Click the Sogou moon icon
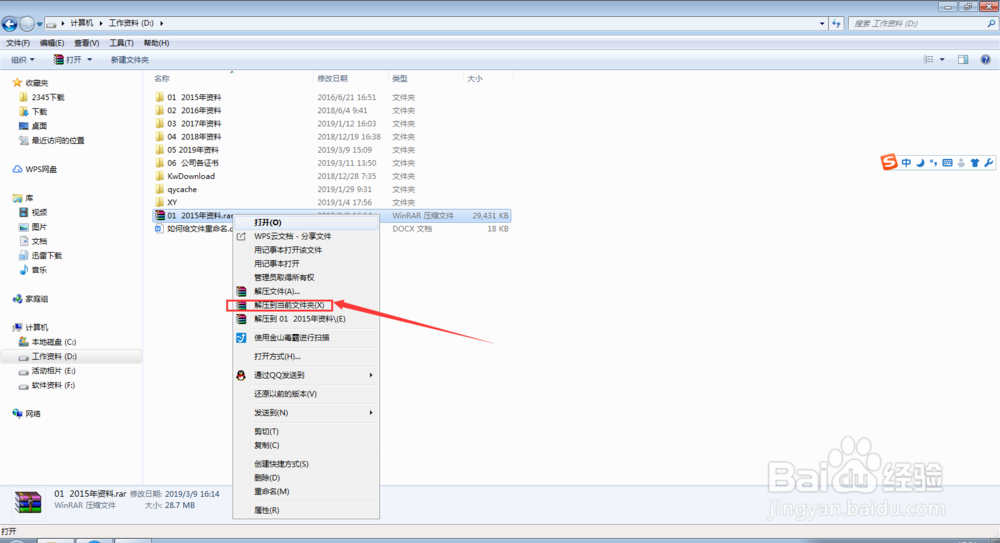 (920, 163)
